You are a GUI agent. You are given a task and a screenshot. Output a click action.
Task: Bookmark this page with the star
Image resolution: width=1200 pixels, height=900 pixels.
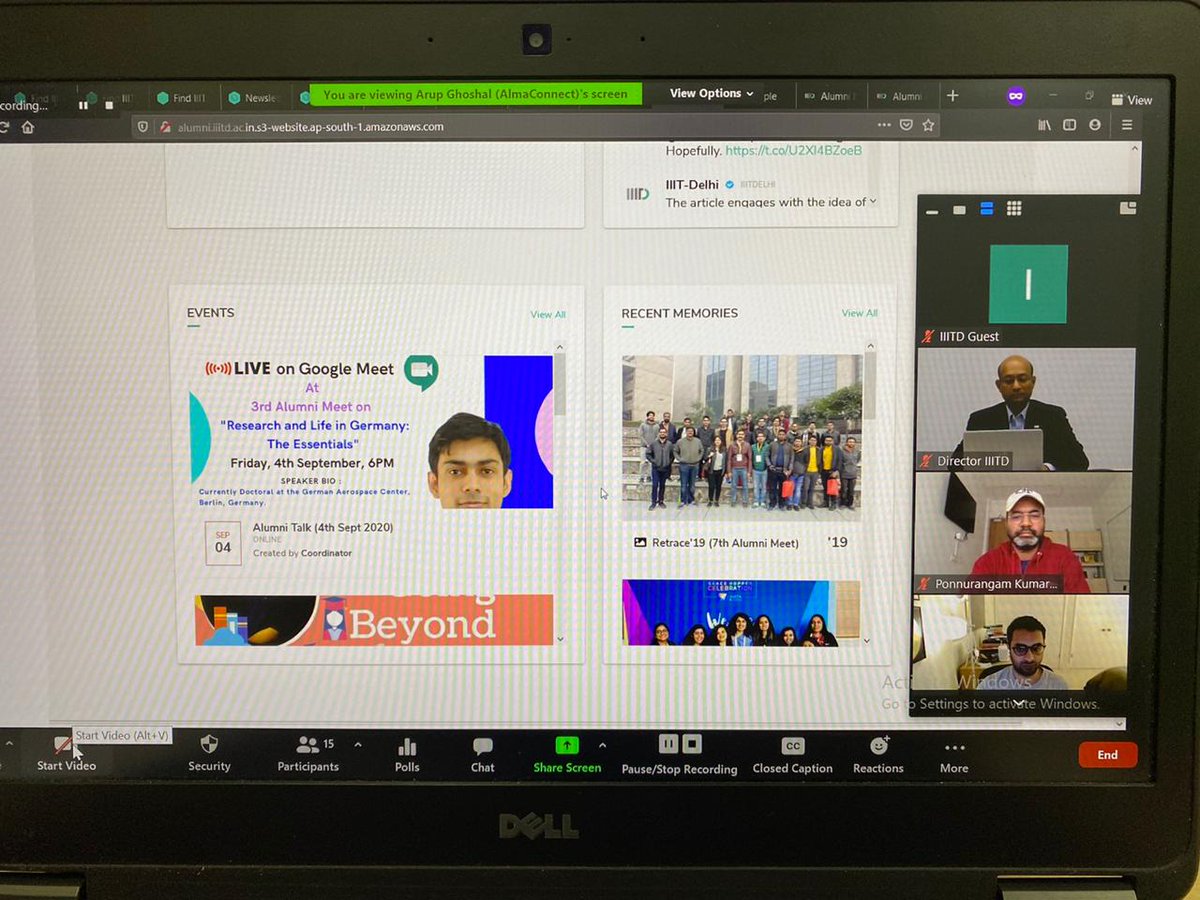click(x=928, y=126)
